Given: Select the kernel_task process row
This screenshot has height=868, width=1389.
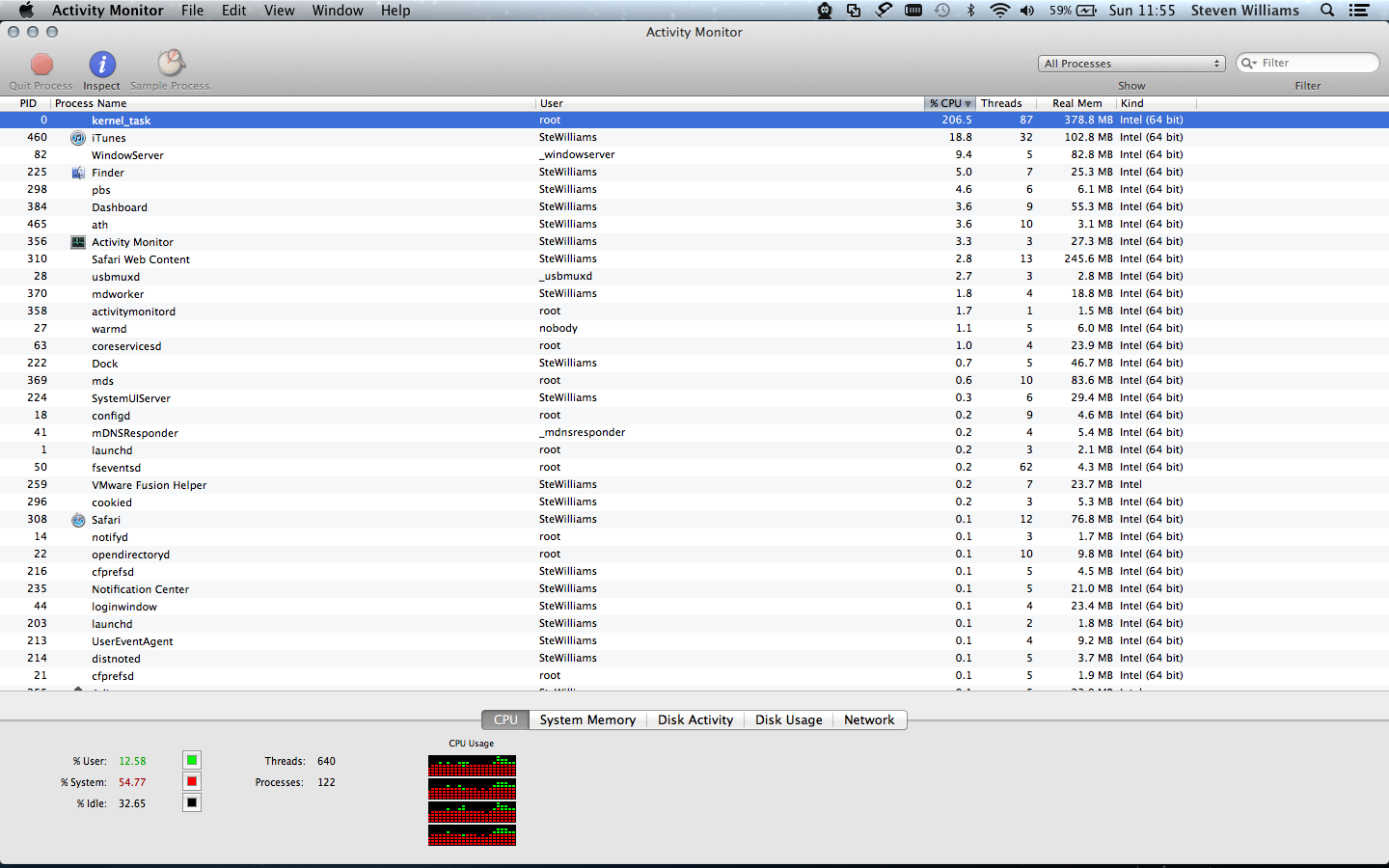Looking at the screenshot, I should 694,121.
